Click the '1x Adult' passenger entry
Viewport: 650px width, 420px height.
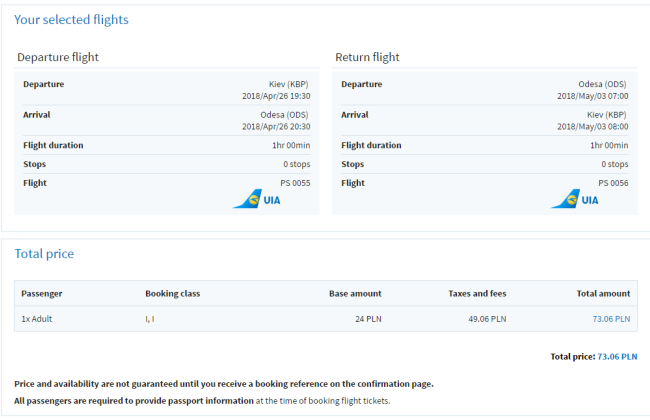[39, 319]
